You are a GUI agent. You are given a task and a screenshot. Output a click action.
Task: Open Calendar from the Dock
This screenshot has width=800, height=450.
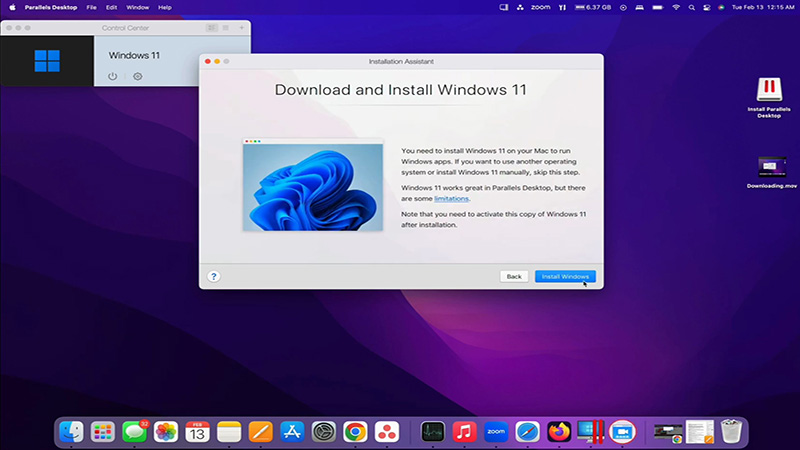pyautogui.click(x=197, y=432)
